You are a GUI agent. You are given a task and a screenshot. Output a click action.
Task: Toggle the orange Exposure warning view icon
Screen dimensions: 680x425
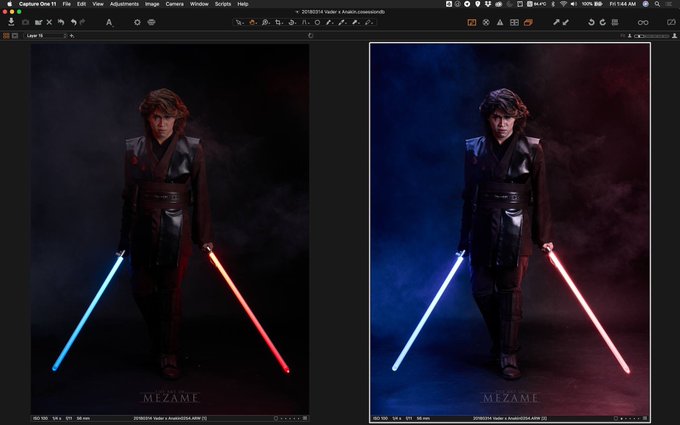472,22
